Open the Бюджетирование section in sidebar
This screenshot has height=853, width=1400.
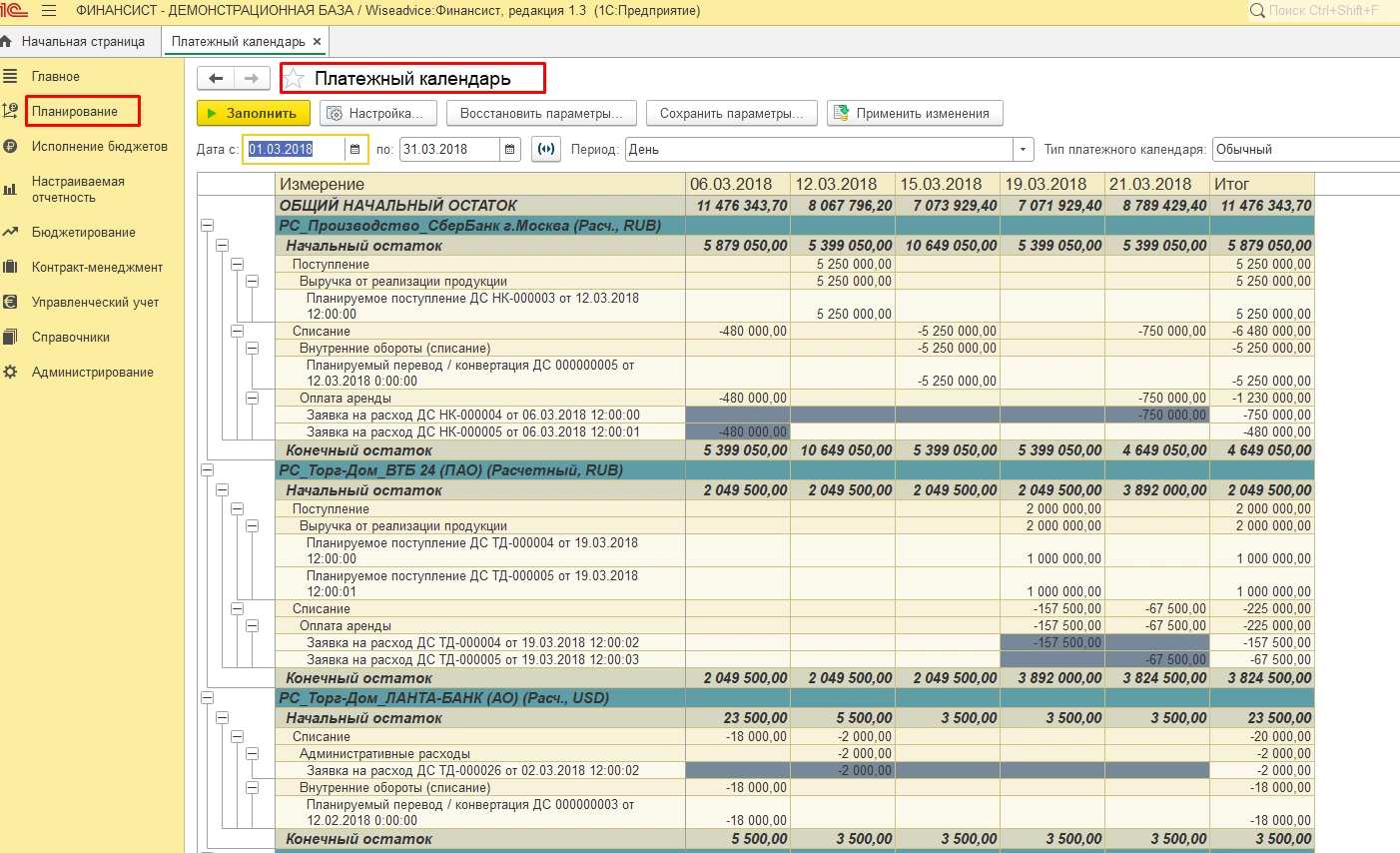coord(83,233)
